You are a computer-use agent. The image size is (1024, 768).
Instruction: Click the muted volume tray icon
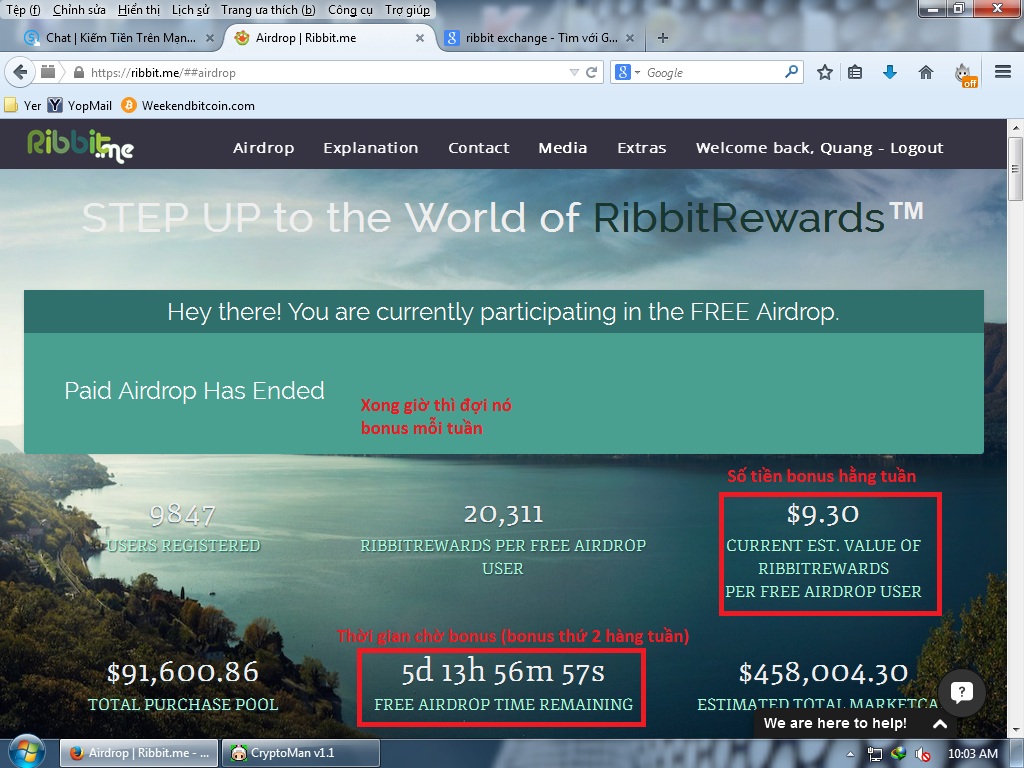click(x=923, y=754)
